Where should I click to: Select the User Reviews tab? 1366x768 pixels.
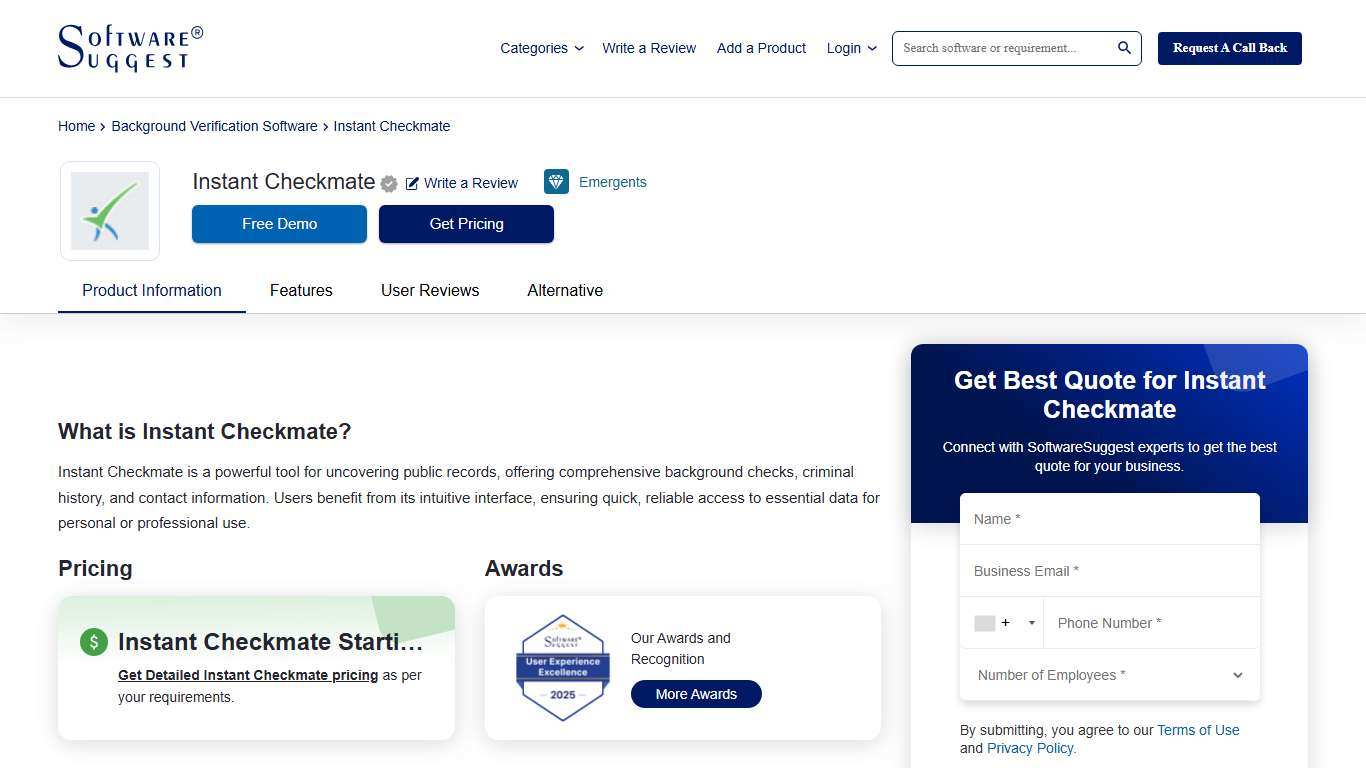(x=430, y=290)
